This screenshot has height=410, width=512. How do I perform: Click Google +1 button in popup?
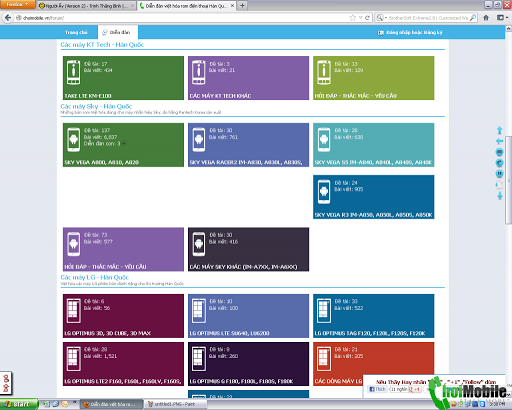(414, 389)
